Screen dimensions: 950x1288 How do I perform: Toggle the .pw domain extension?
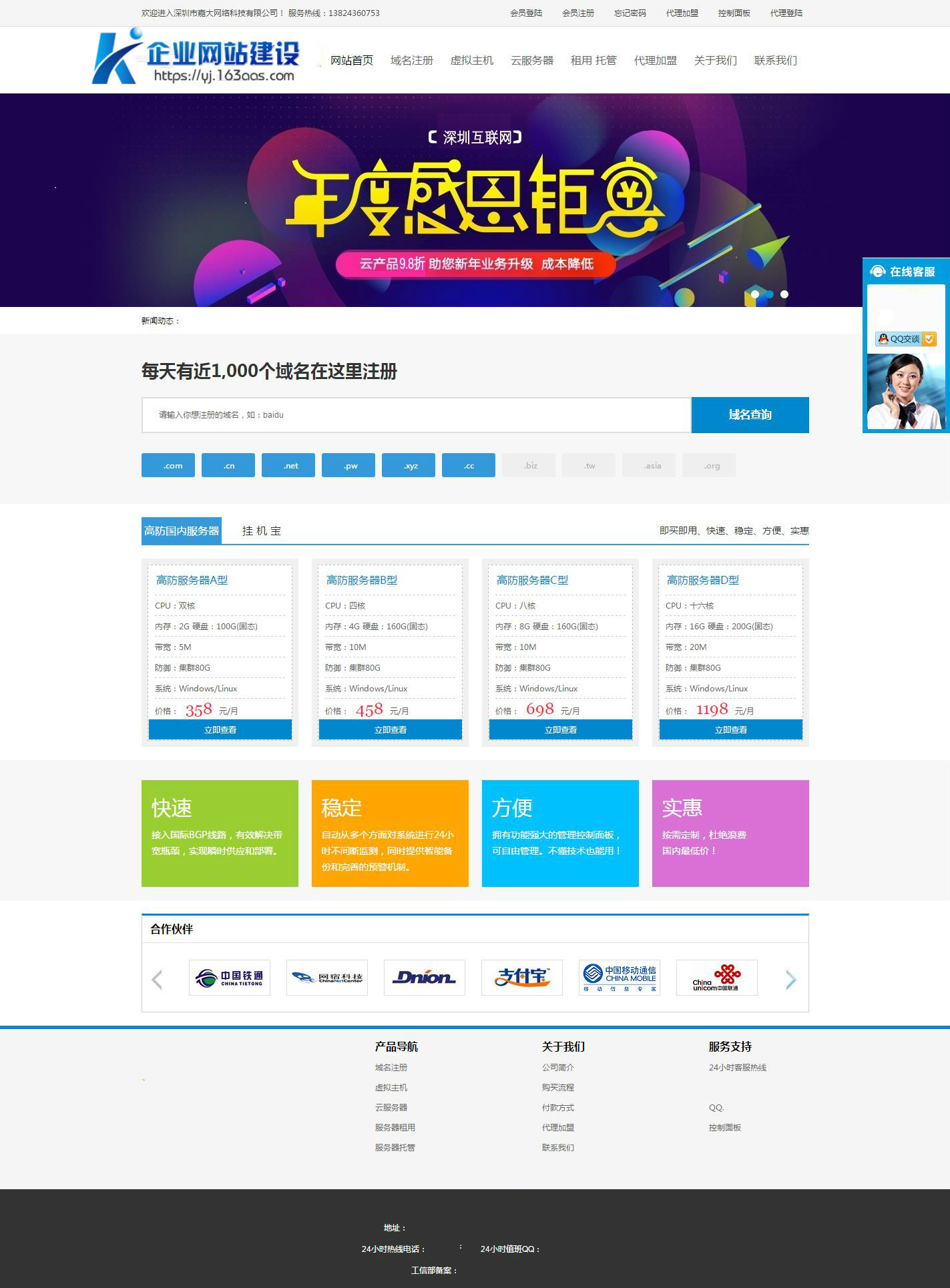tap(348, 465)
